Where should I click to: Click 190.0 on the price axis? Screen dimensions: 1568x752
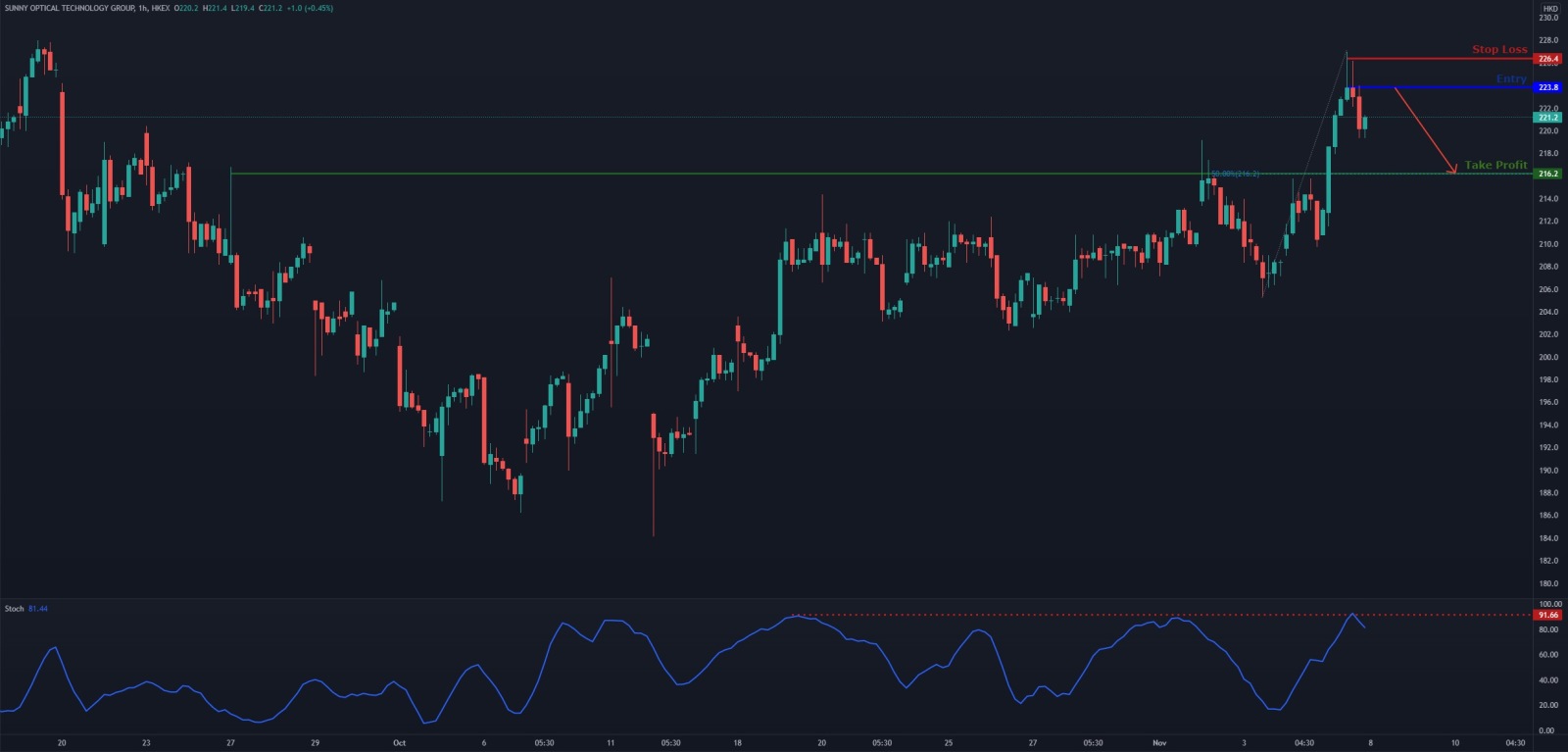tap(1548, 470)
